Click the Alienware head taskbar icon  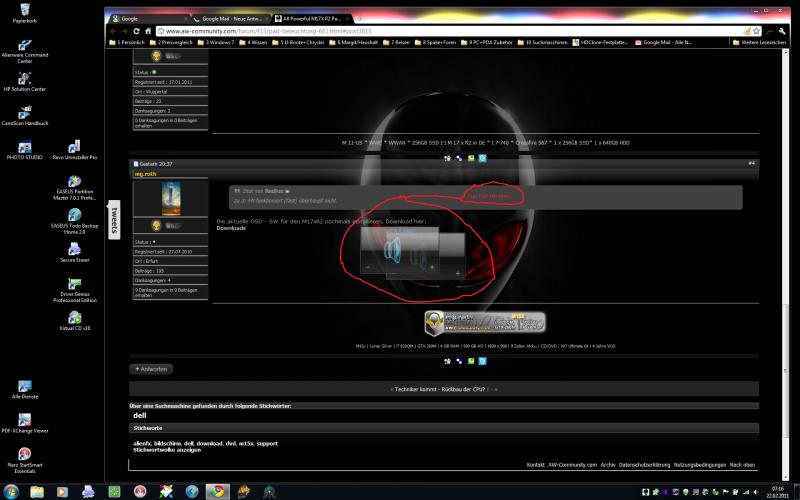tap(269, 491)
